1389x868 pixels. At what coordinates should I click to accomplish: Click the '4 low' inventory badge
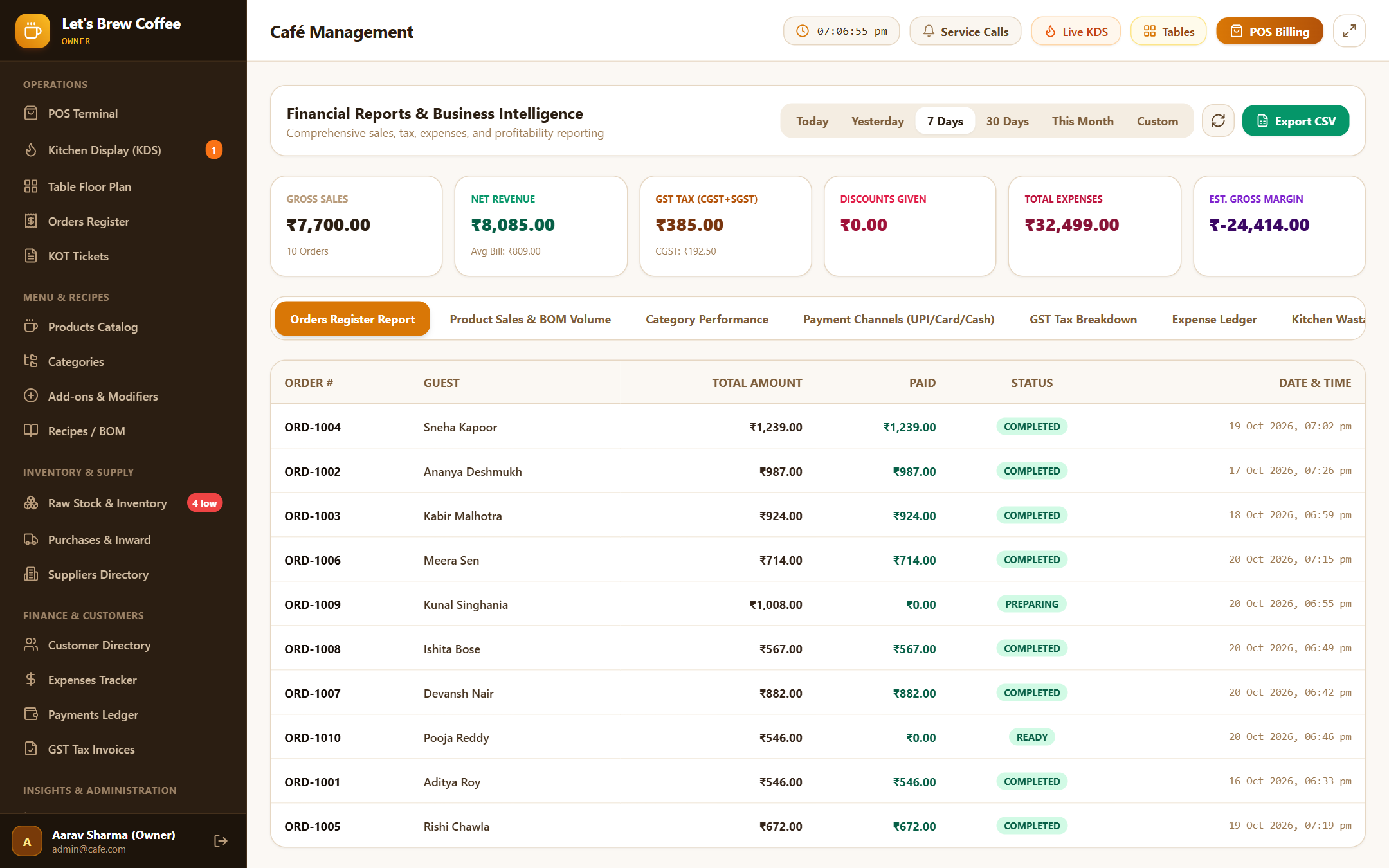pyautogui.click(x=204, y=503)
